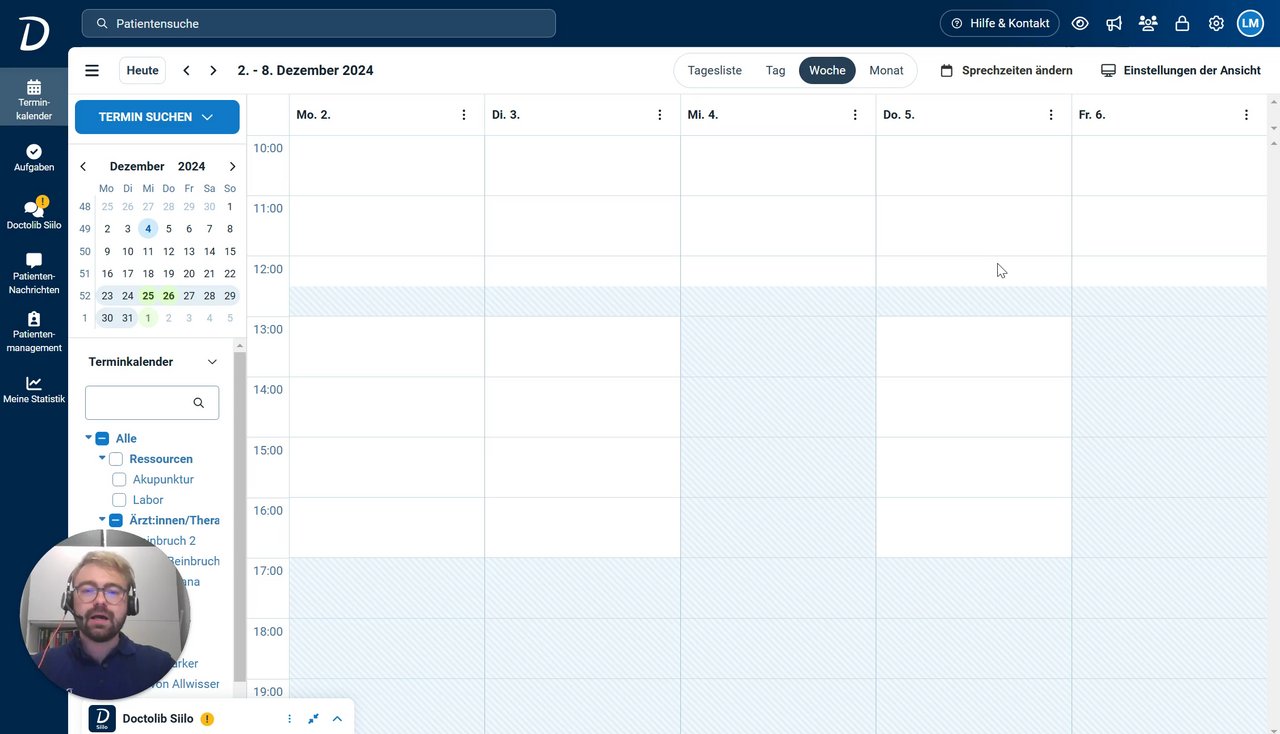Check the Labor checkbox
The image size is (1280, 734).
[119, 500]
